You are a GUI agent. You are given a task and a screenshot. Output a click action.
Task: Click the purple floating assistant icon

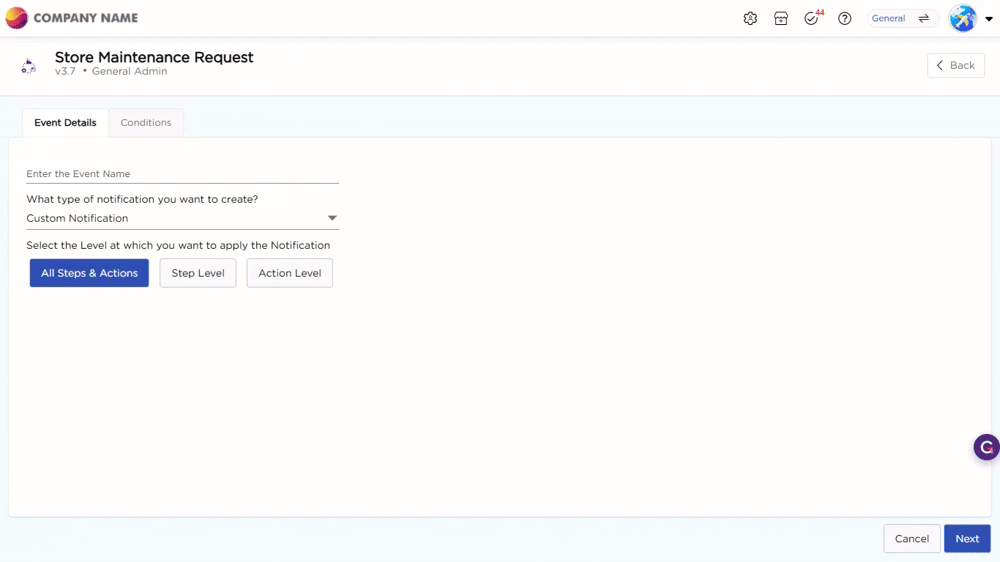click(986, 447)
